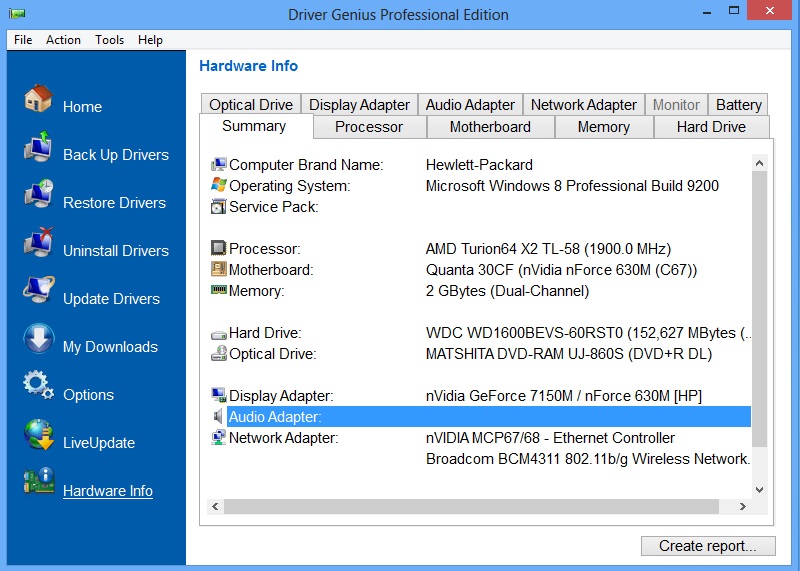Switch to the Hard Drive tab
This screenshot has width=800, height=571.
[711, 127]
